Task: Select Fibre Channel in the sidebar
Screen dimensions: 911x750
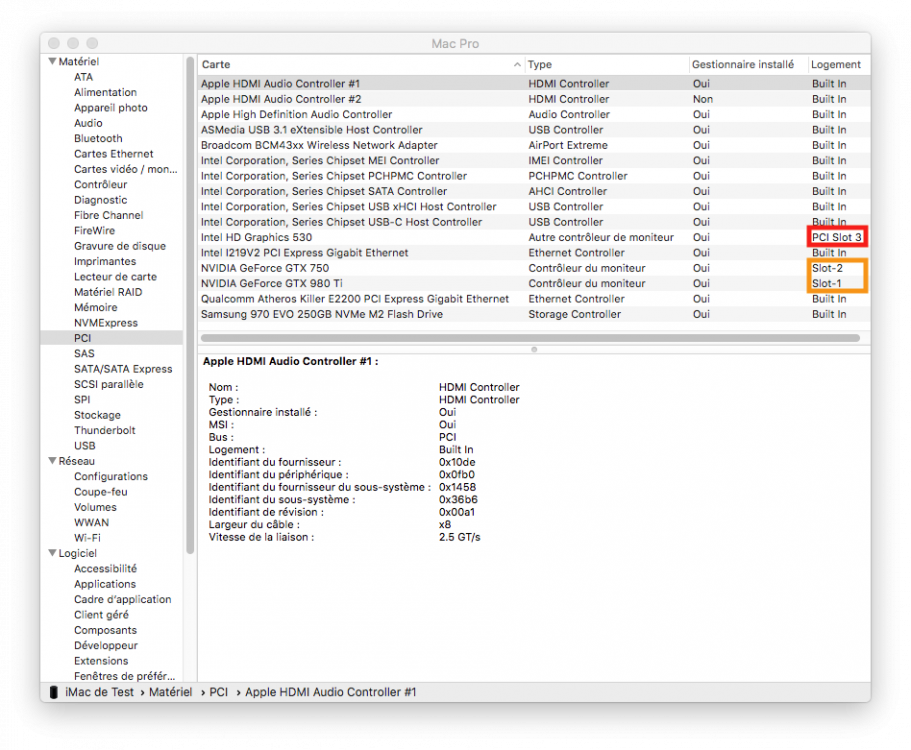Action: click(108, 215)
